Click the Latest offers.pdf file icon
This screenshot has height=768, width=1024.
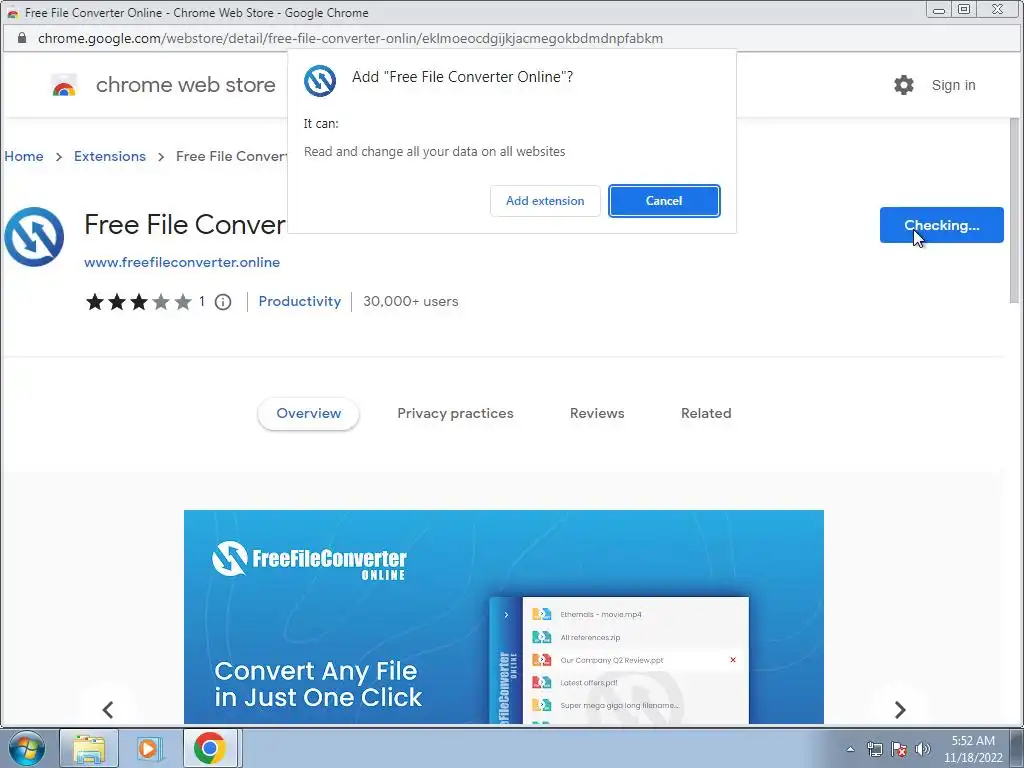point(541,682)
